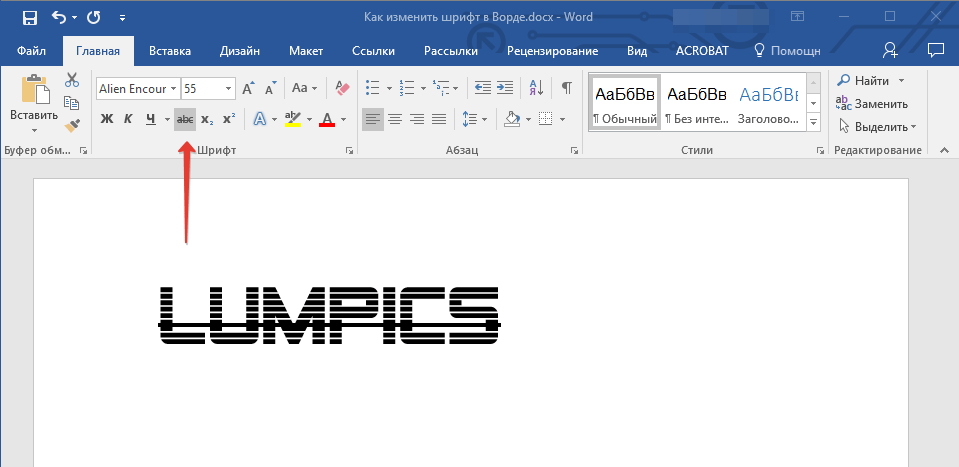Switch to the Вставка tab

(170, 51)
